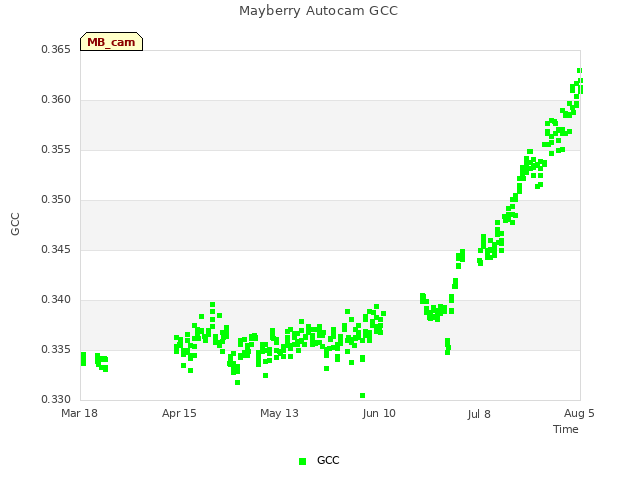
Task: Click the Aug 5 date tick label
Action: [579, 413]
